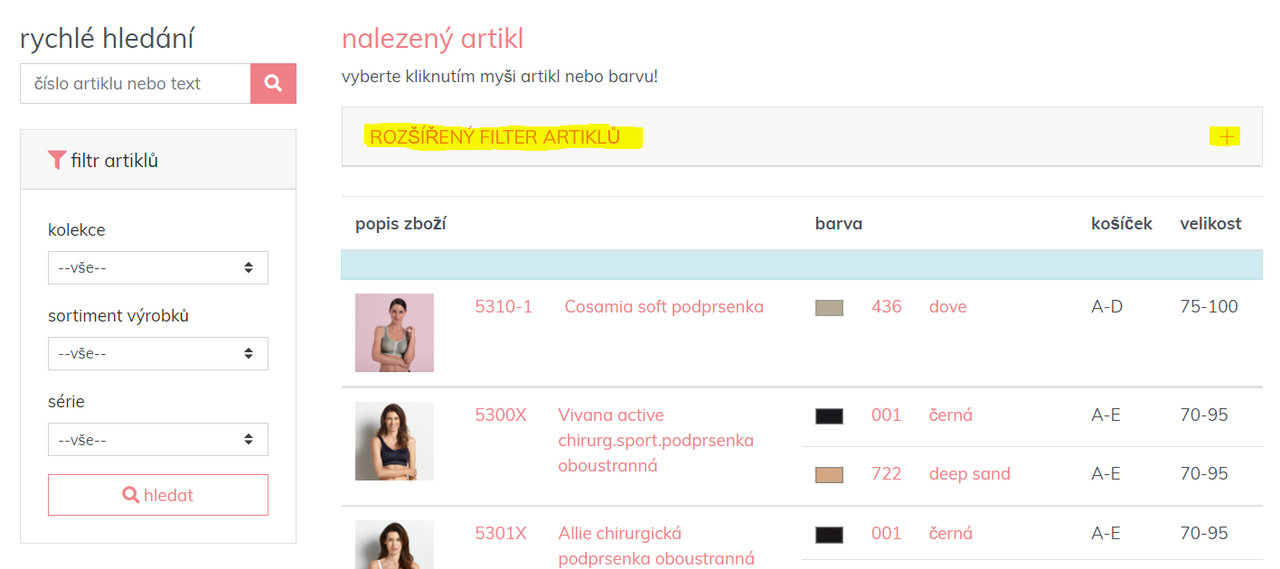Viewport: 1280px width, 569px height.
Task: Click article number 5300X link
Action: 500,415
